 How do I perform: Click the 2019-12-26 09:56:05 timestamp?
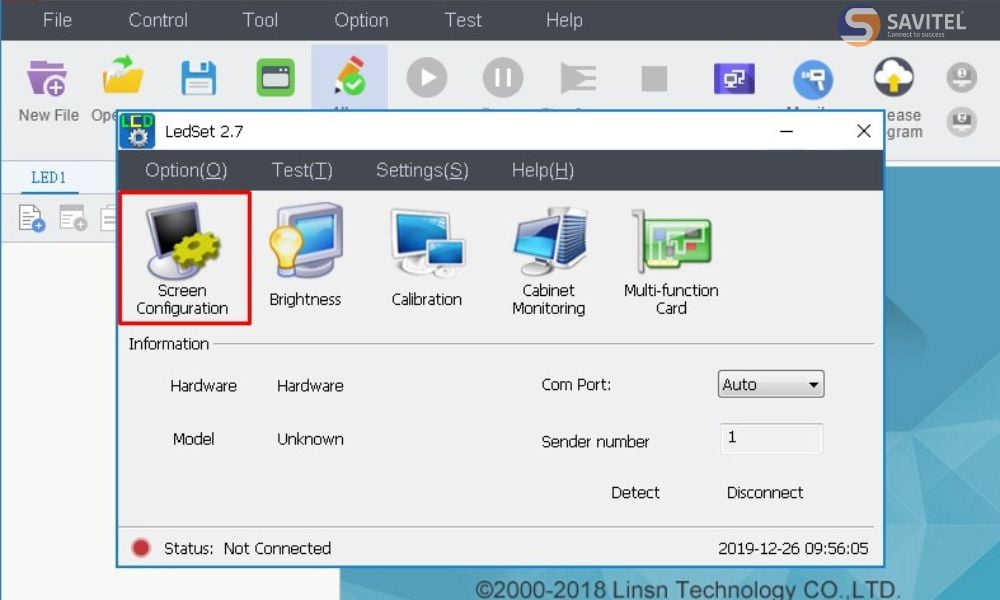click(793, 548)
